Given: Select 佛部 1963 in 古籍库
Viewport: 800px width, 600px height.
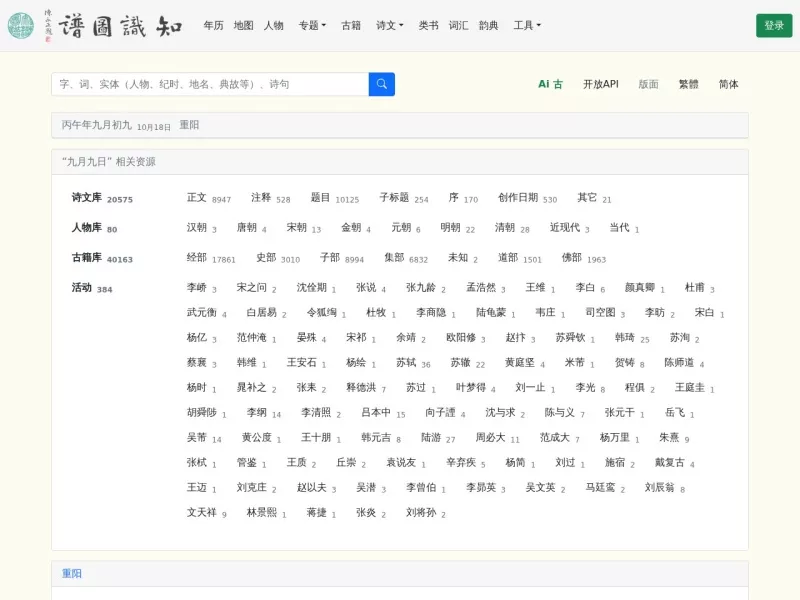Looking at the screenshot, I should coord(584,258).
